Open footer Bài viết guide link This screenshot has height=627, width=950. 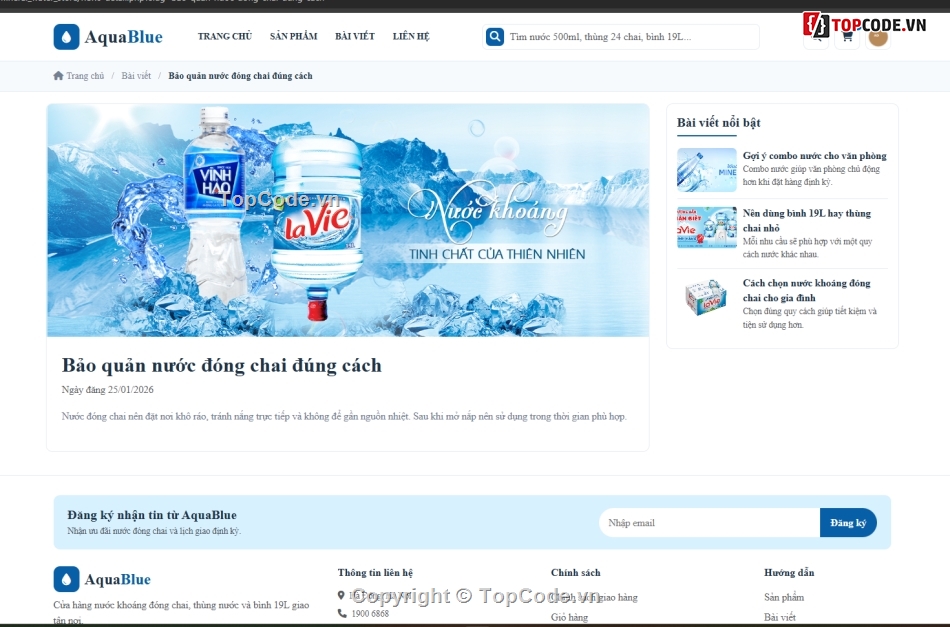click(x=780, y=617)
